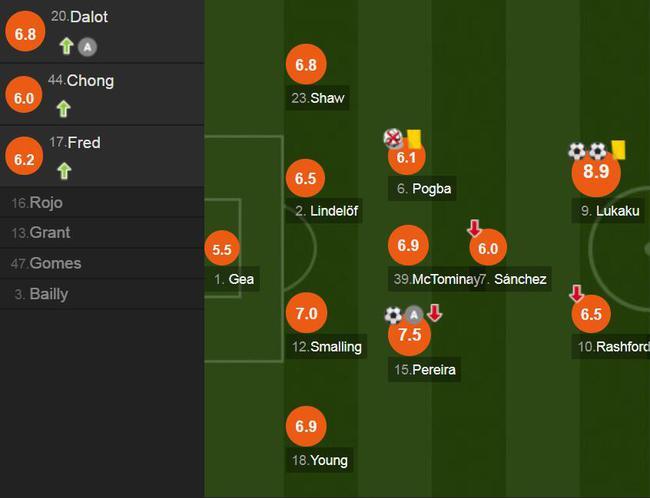Screen dimensions: 650x498
Task: Click the assist badge next to Dalot
Action: pos(87,47)
